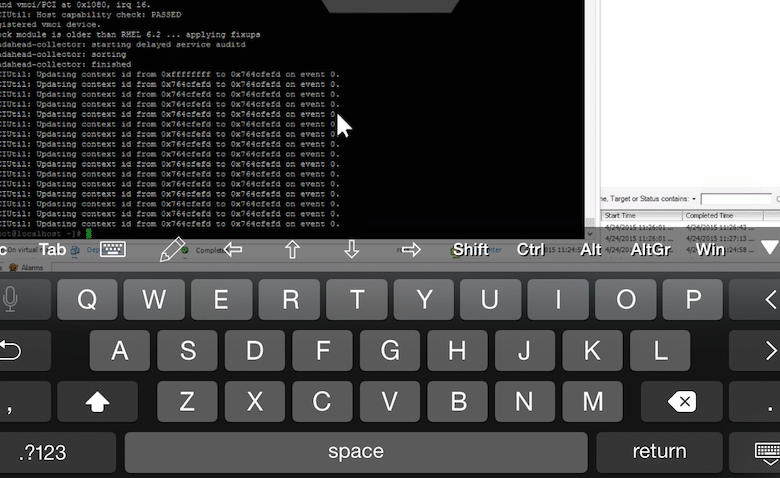
Task: Tap the N key
Action: [525, 401]
